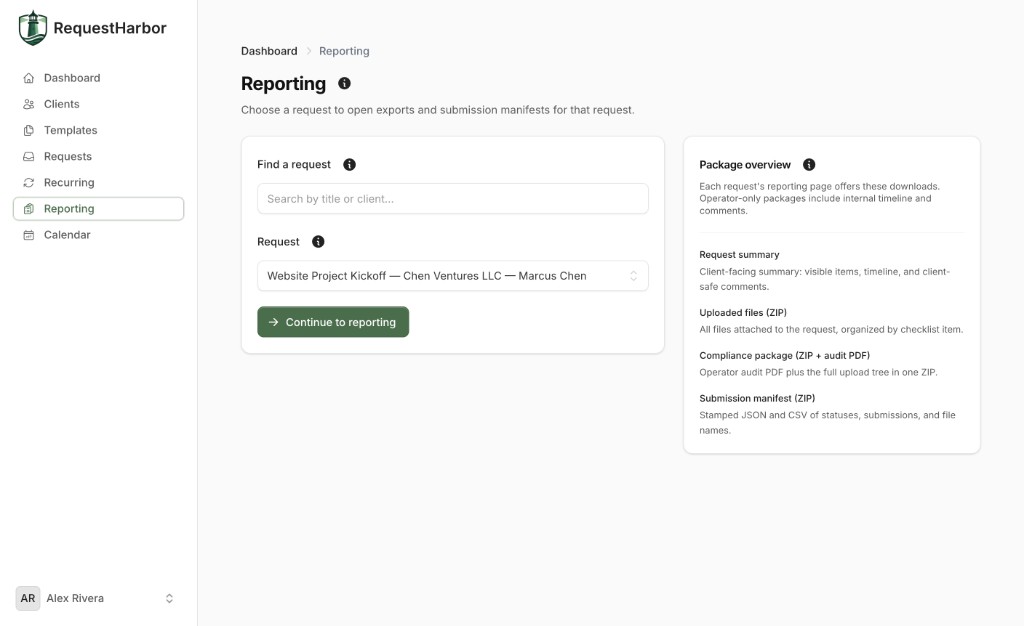Viewport: 1024px width, 626px height.
Task: Navigate to Requests in sidebar
Action: pos(98,156)
